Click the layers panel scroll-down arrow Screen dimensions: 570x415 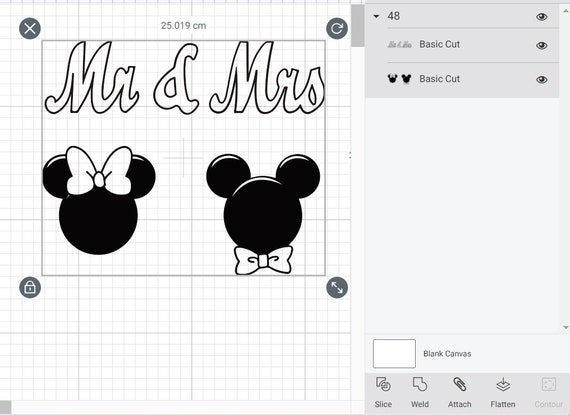point(566,327)
